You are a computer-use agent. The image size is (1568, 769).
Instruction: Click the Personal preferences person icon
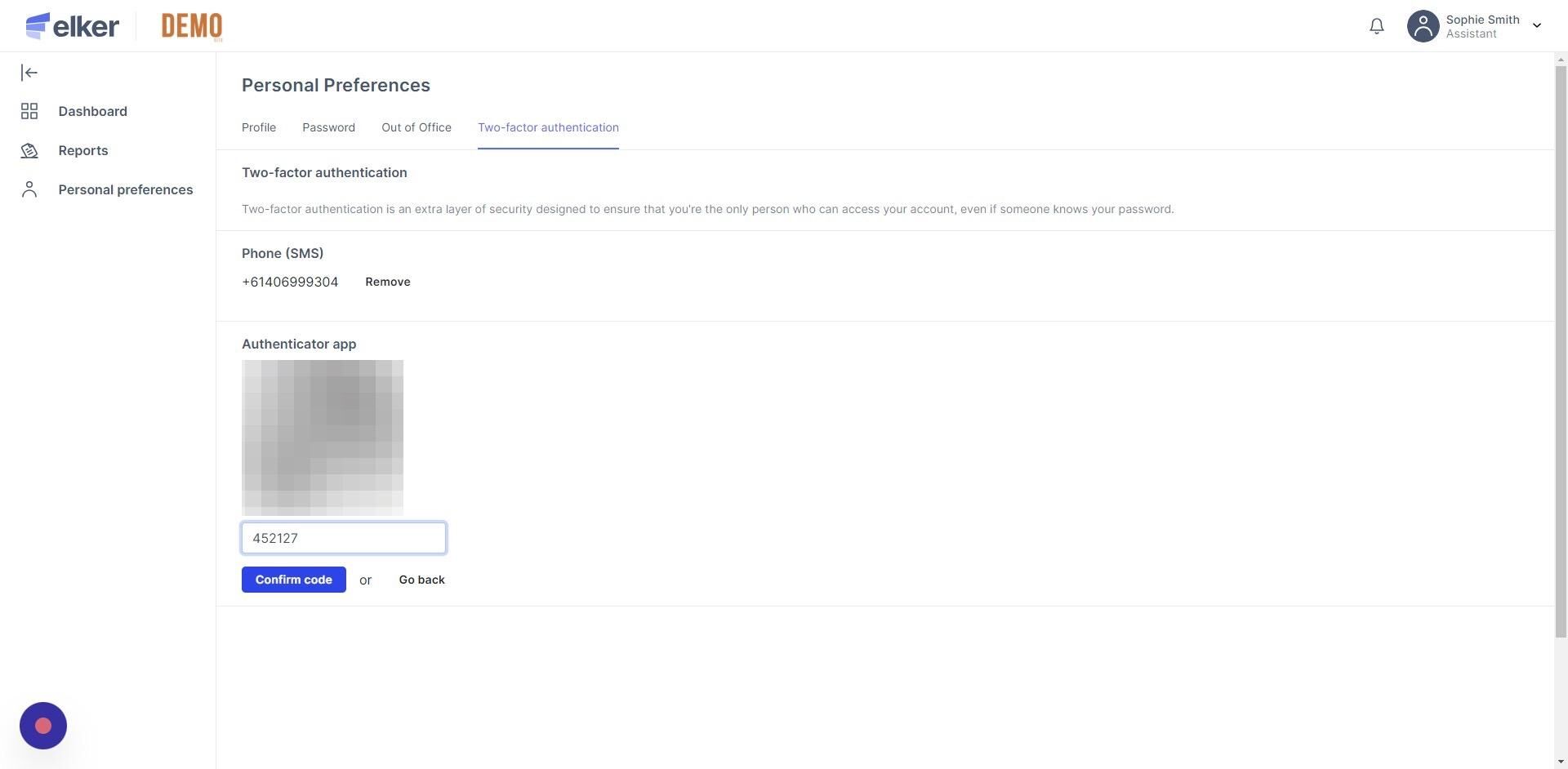point(29,189)
